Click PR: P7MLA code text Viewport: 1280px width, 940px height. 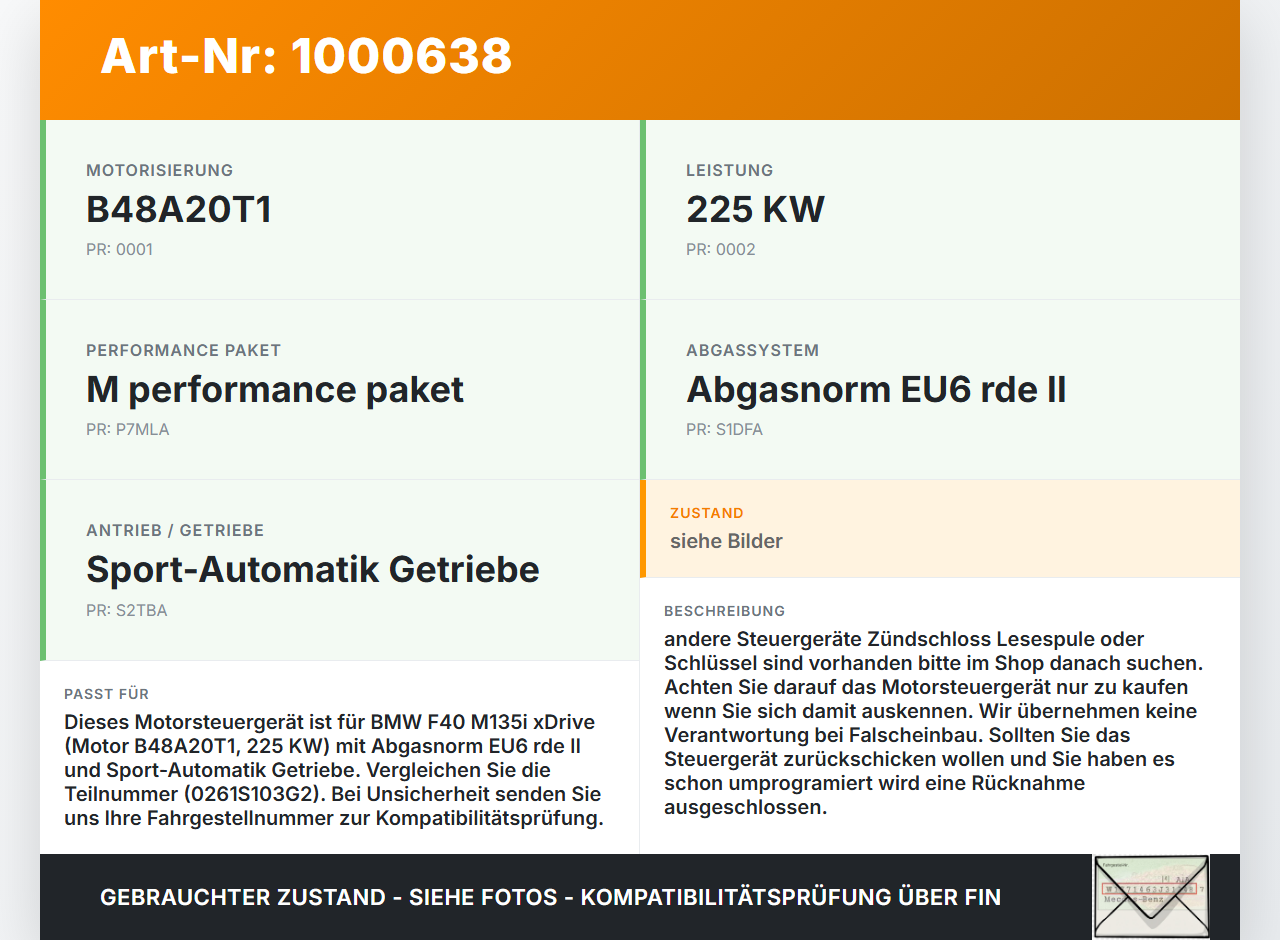click(x=128, y=429)
